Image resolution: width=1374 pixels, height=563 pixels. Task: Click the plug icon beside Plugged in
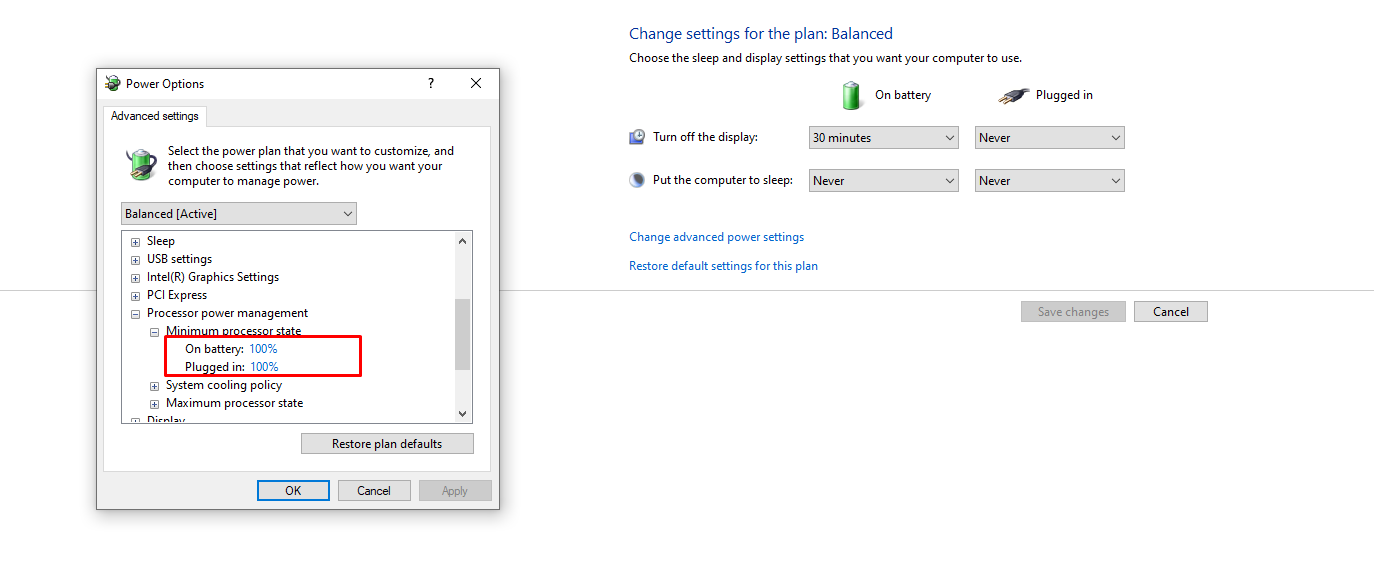[1013, 96]
